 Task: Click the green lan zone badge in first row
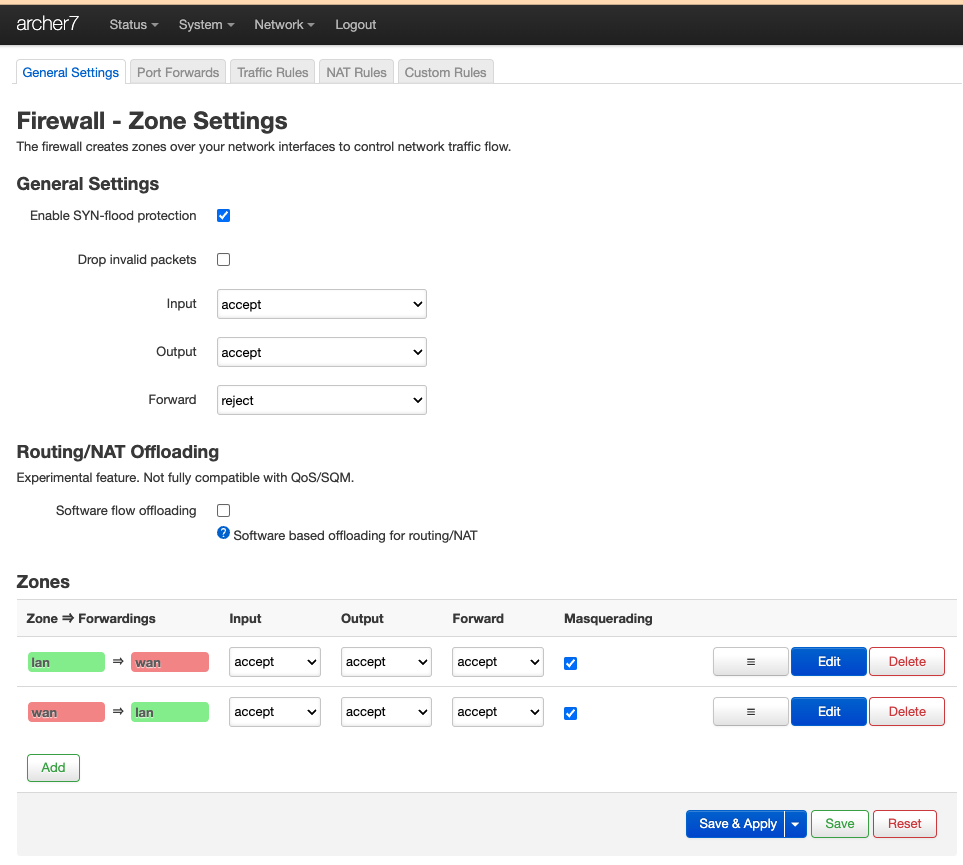(x=66, y=662)
